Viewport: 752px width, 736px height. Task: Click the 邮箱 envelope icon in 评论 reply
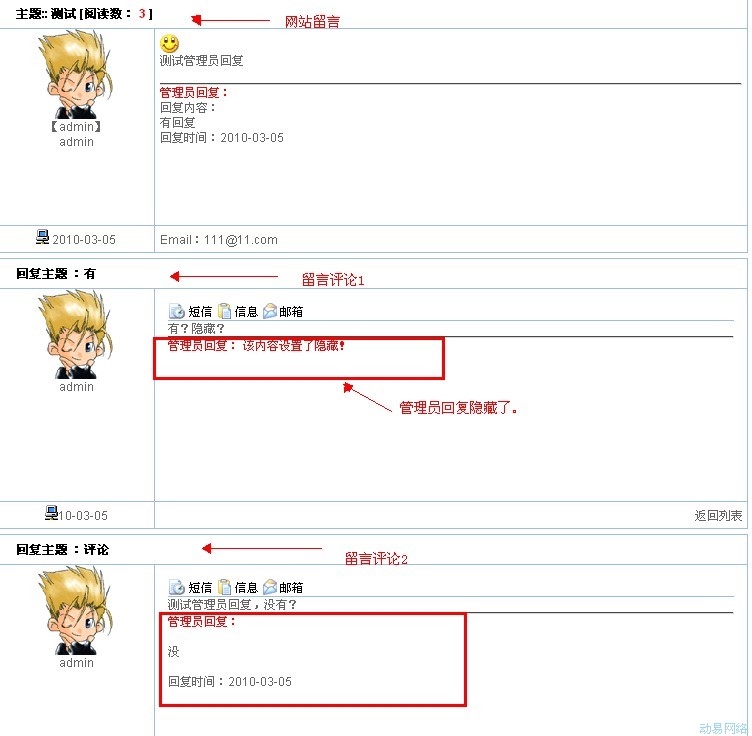[x=270, y=587]
